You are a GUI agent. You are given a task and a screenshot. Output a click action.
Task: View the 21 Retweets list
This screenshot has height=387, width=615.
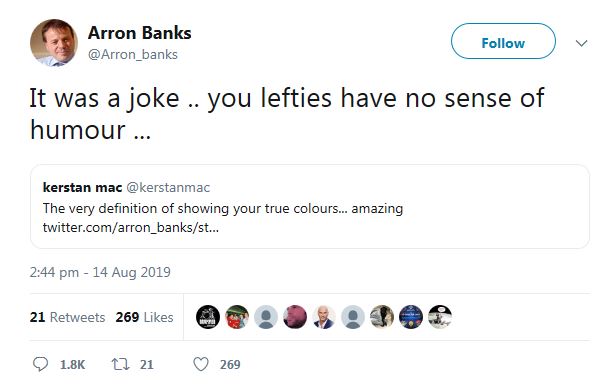(x=67, y=317)
